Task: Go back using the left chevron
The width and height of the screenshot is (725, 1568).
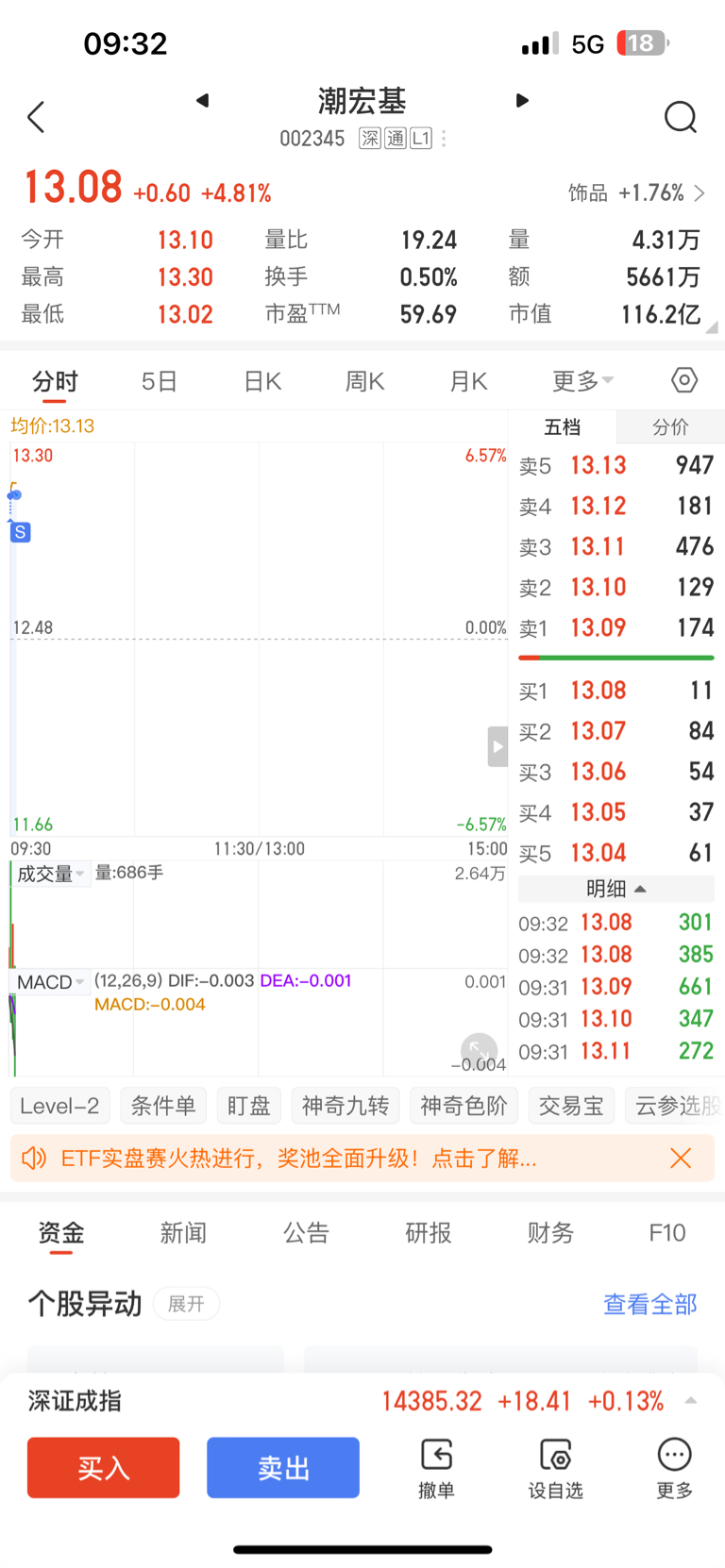Action: click(36, 118)
